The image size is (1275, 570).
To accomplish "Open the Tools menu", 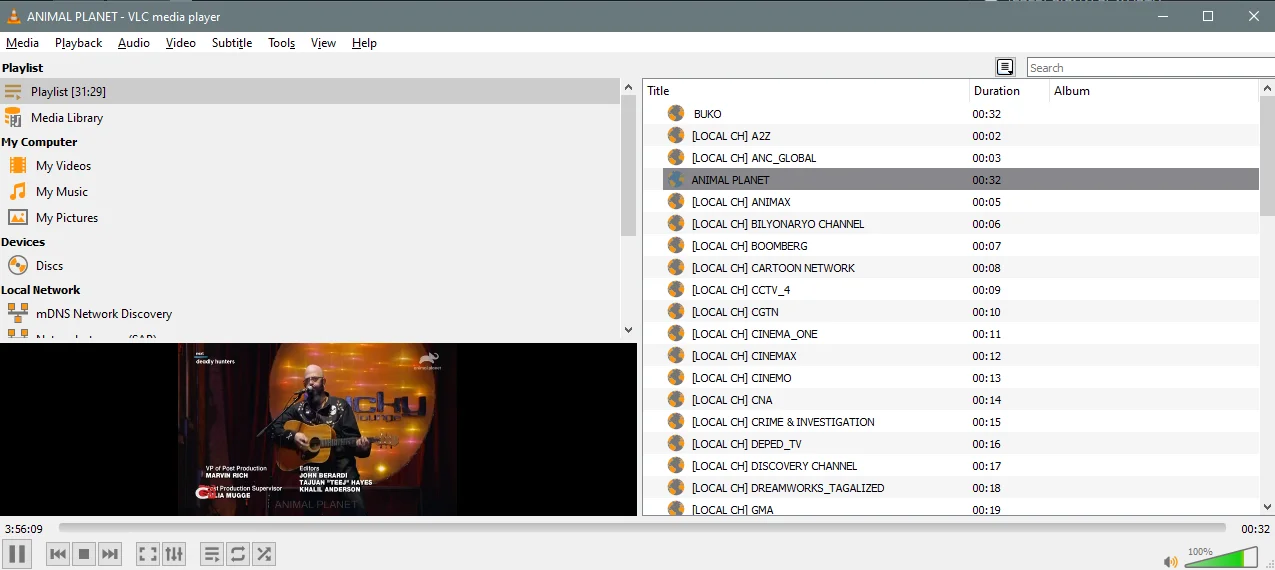I will (281, 43).
